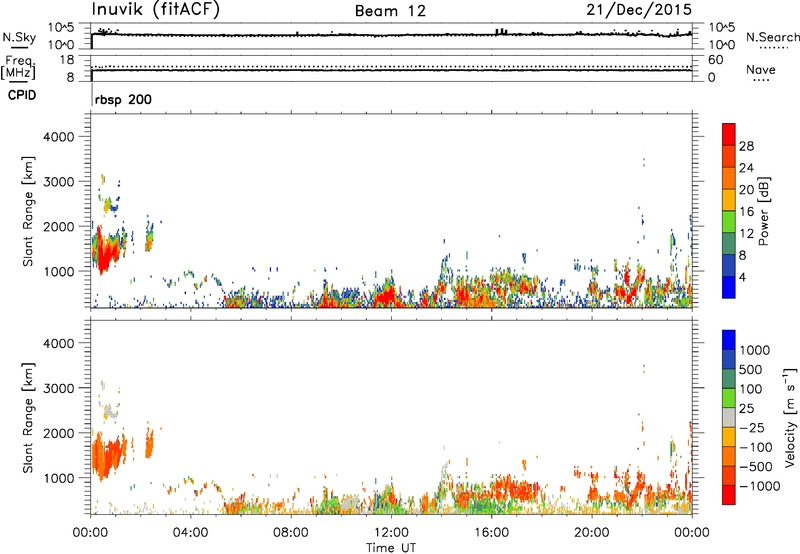
Task: Click the '3000' tick on velocity panel
Action: (59, 388)
